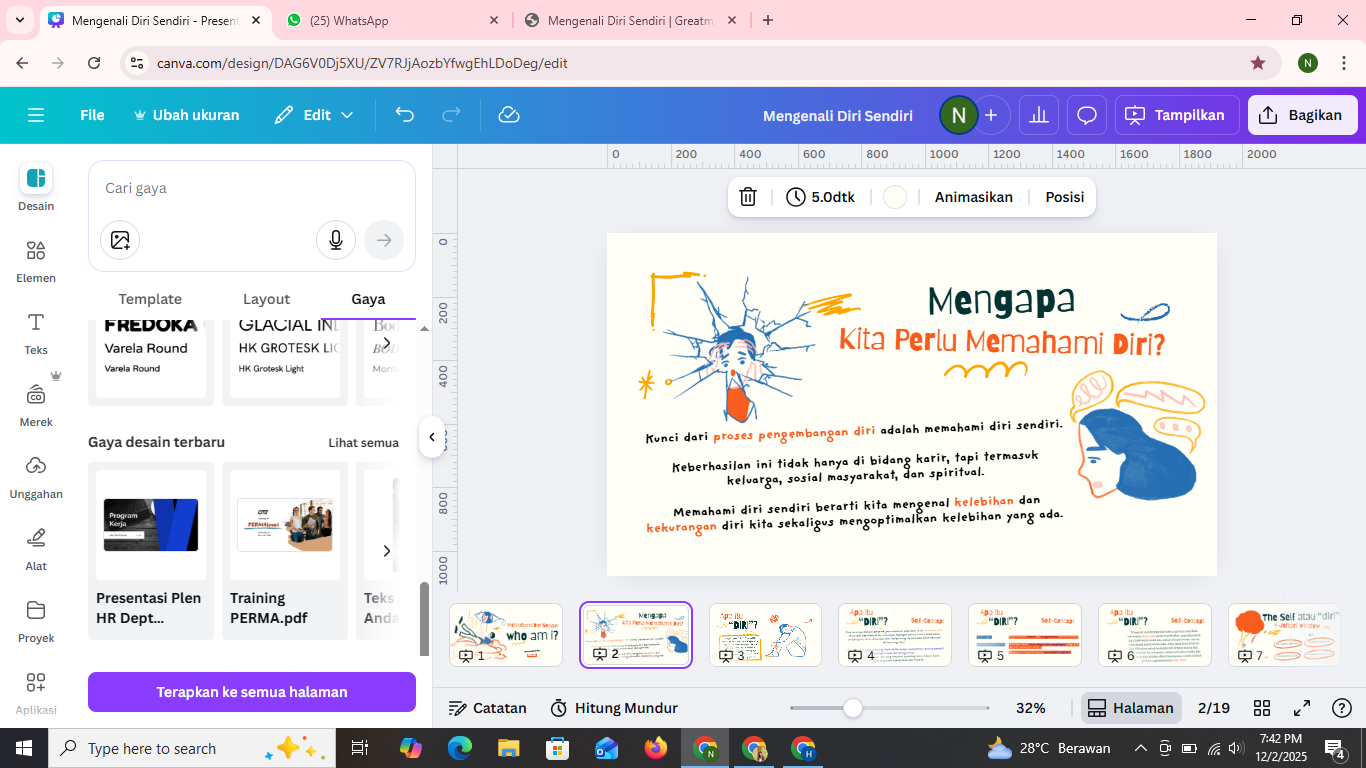Screen dimensions: 1366x768
Task: Toggle the Halaman page thumbnails view
Action: click(x=1130, y=708)
